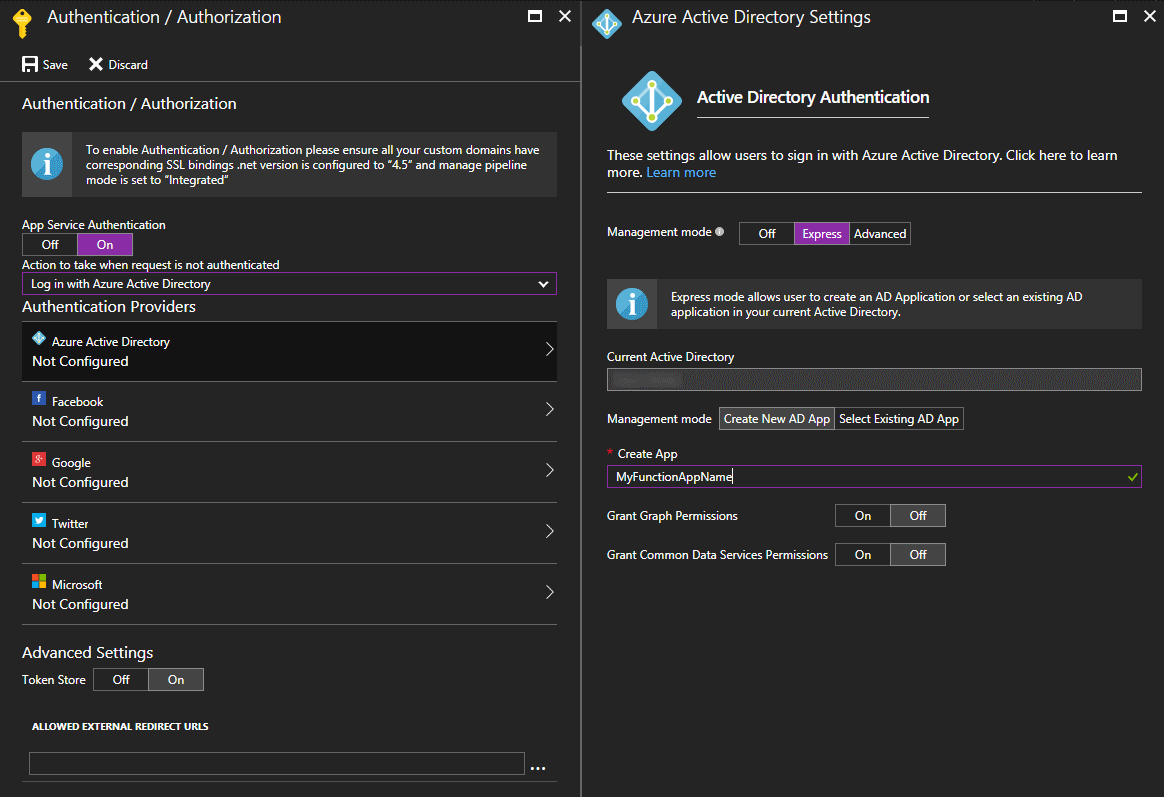This screenshot has width=1164, height=797.
Task: Set Grant Common Data Services Permissions On
Action: (x=863, y=554)
